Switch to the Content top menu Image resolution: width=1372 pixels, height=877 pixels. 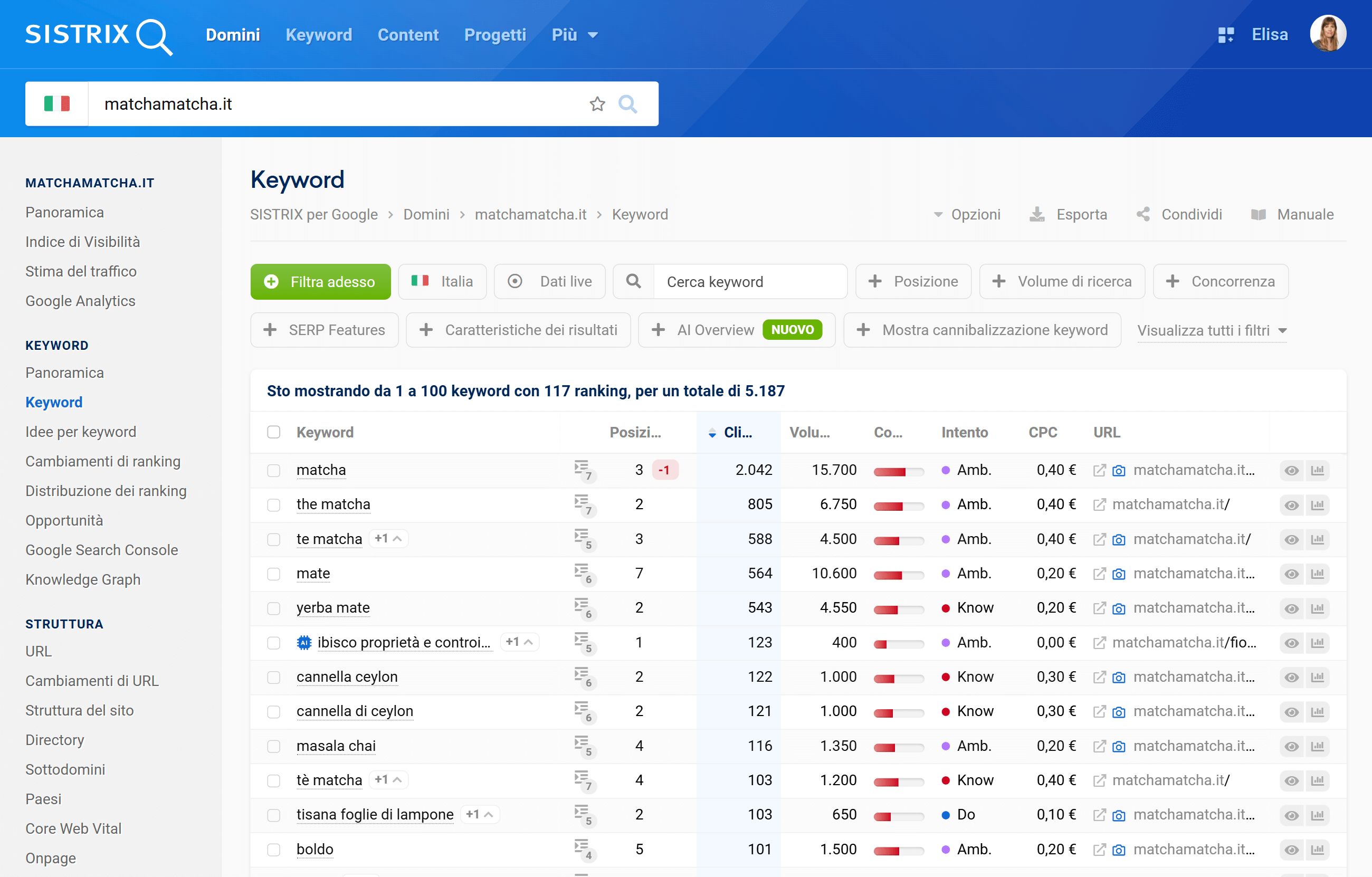(408, 35)
